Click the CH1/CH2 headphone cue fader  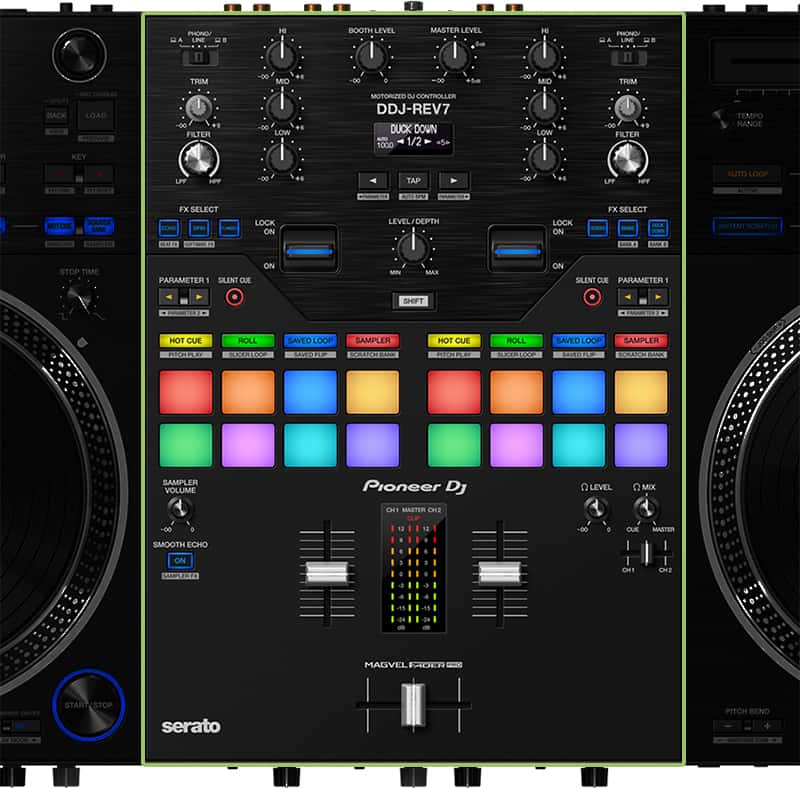646,553
